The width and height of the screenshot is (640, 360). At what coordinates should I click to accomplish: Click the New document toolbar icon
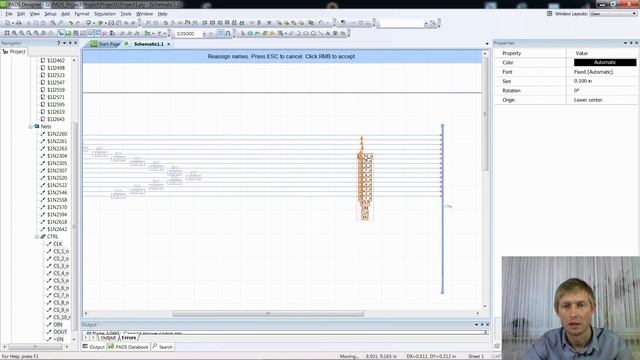(8, 23)
